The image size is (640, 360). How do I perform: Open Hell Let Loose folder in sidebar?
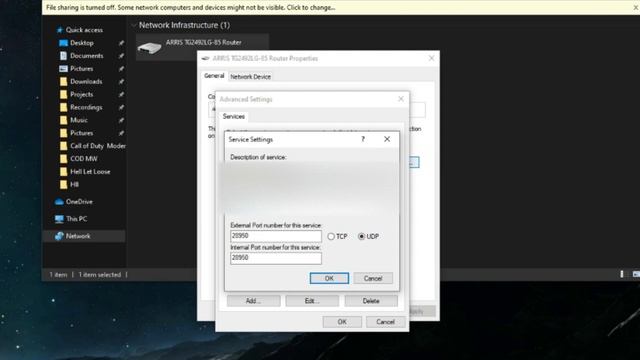90,171
